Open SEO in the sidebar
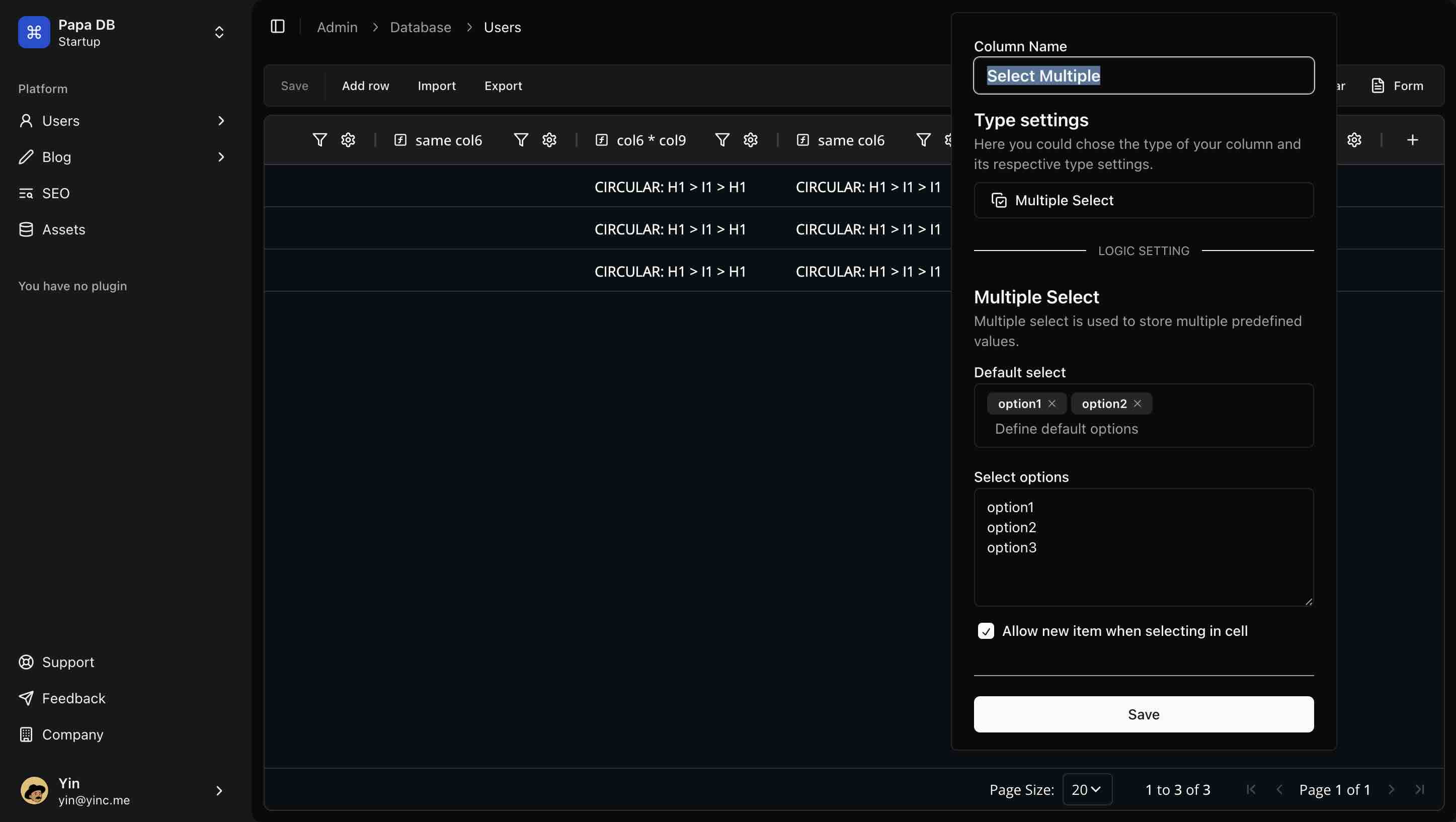The height and width of the screenshot is (822, 1456). coord(55,193)
